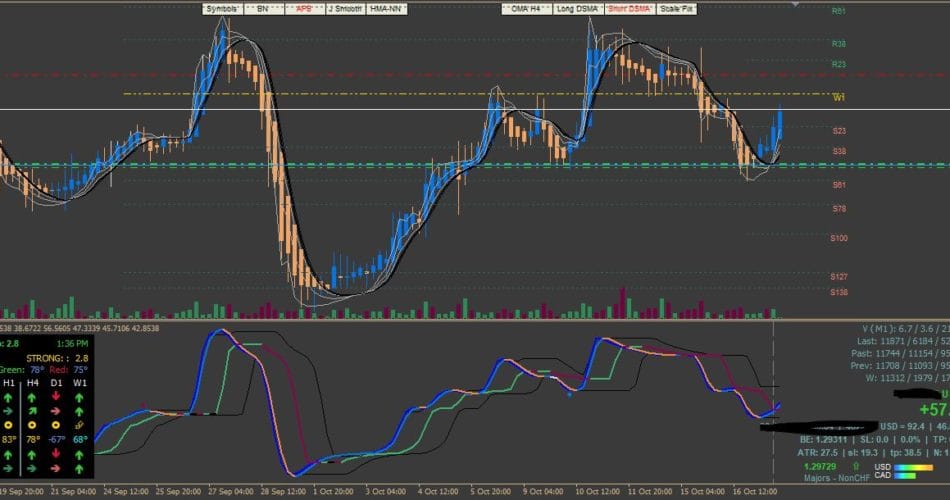Click the pencil icon under W1

pos(77,425)
